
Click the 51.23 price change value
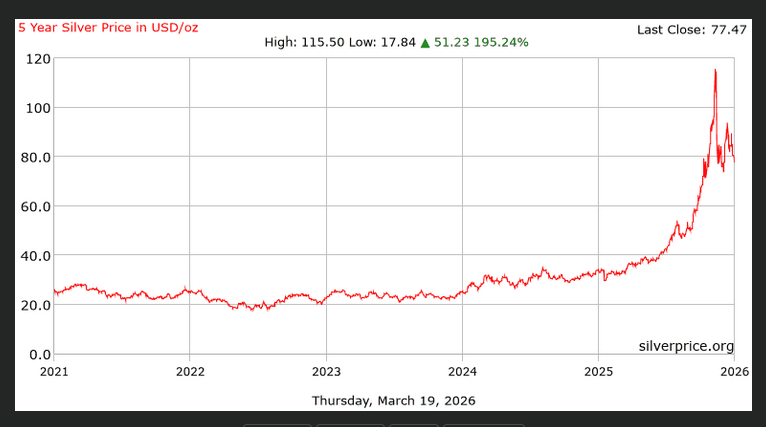point(452,43)
